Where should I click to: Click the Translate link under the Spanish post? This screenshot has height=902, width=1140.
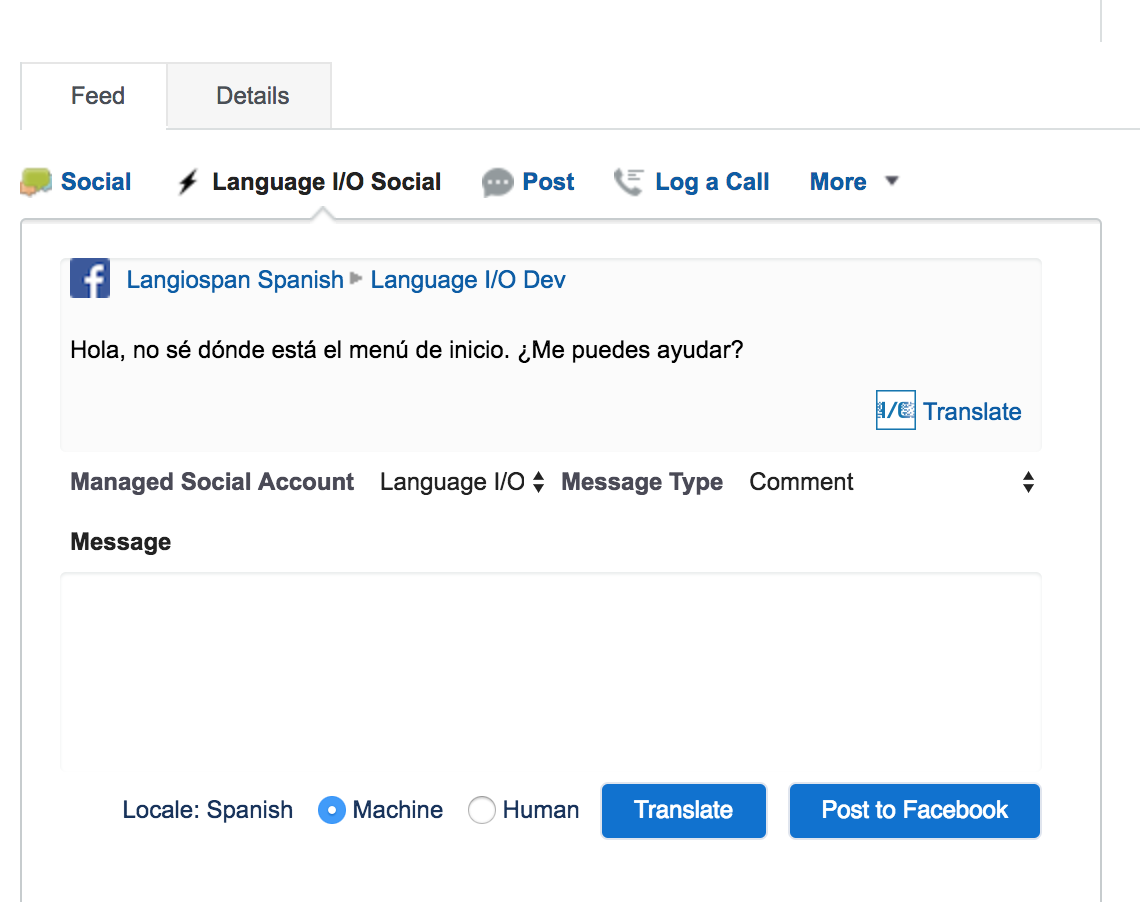click(972, 412)
